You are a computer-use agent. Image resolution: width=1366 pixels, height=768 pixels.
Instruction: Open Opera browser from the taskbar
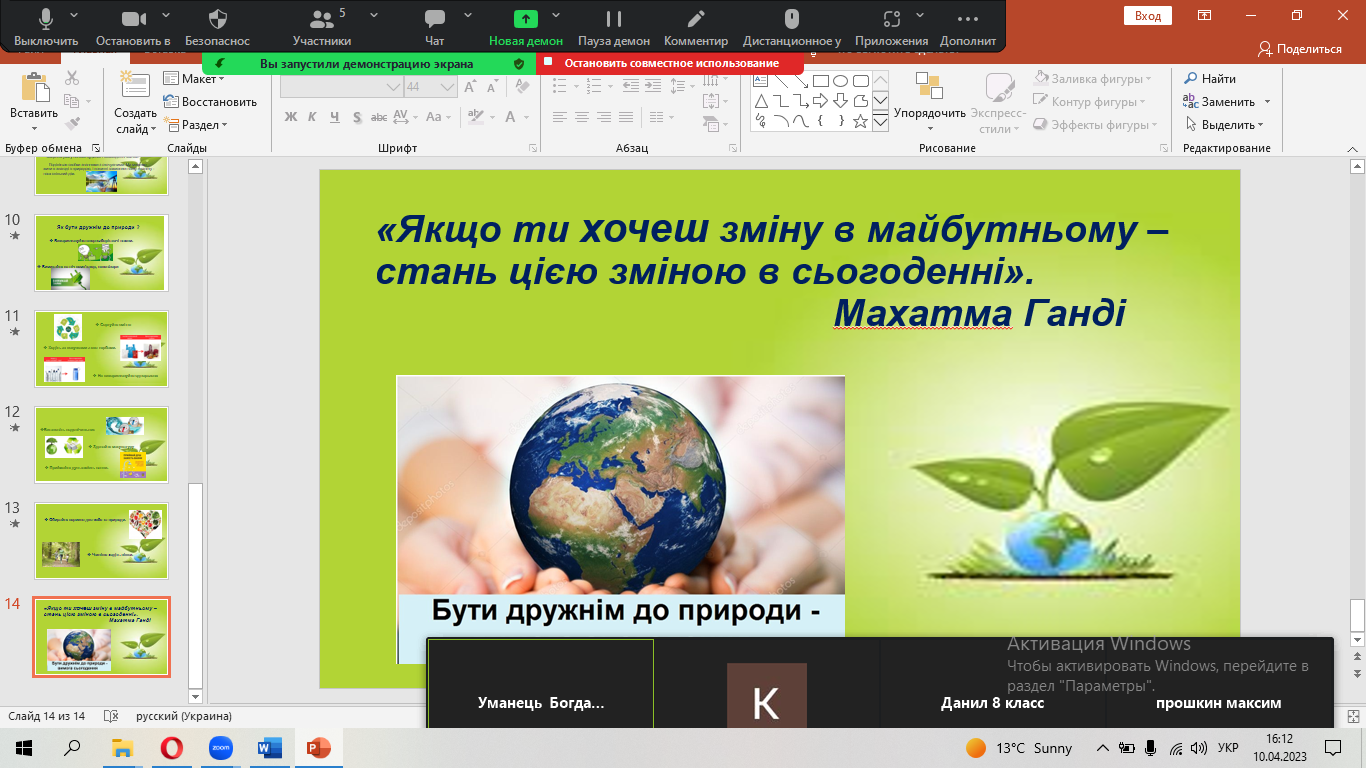coord(172,748)
